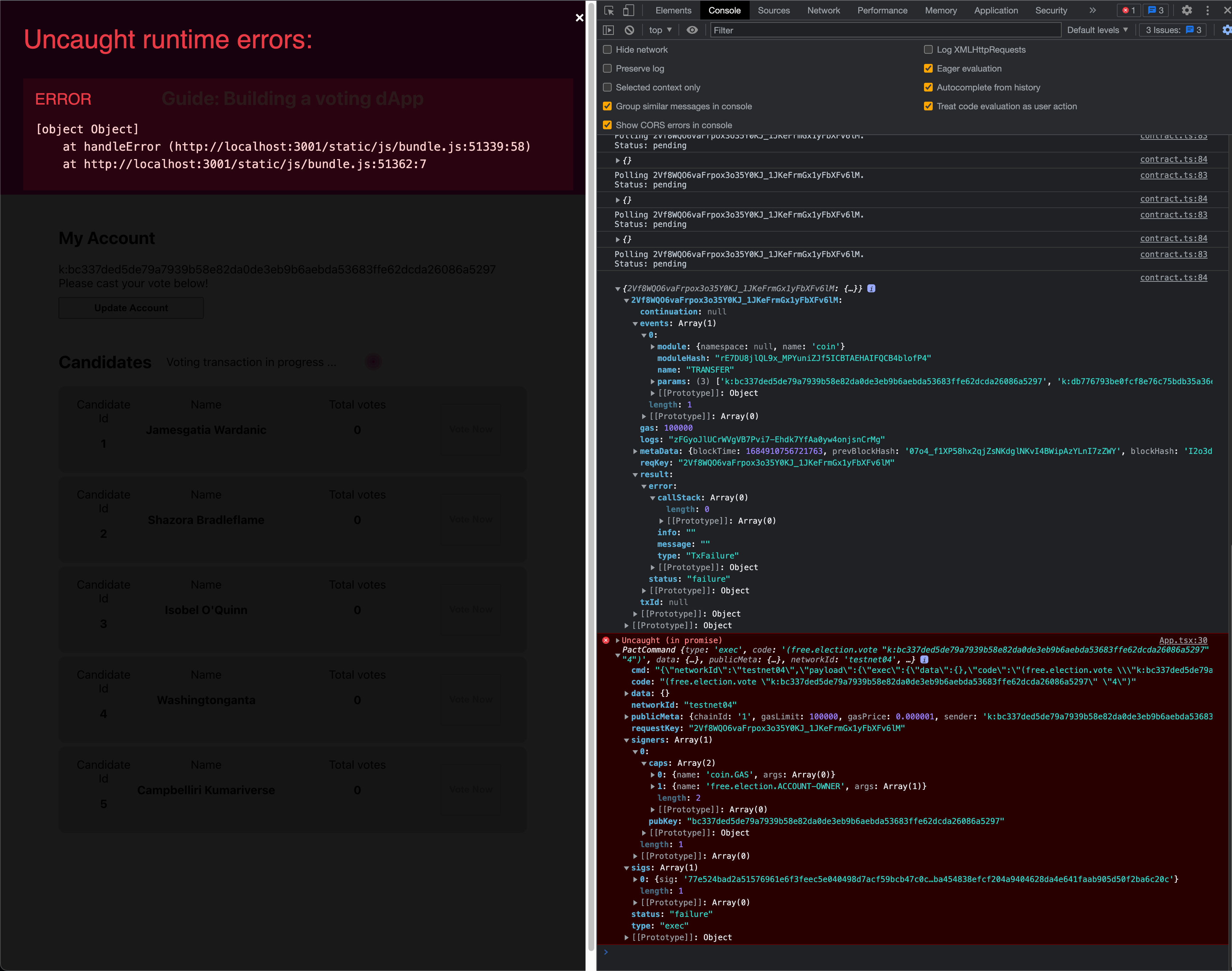
Task: Open the Application panel
Action: 996,10
